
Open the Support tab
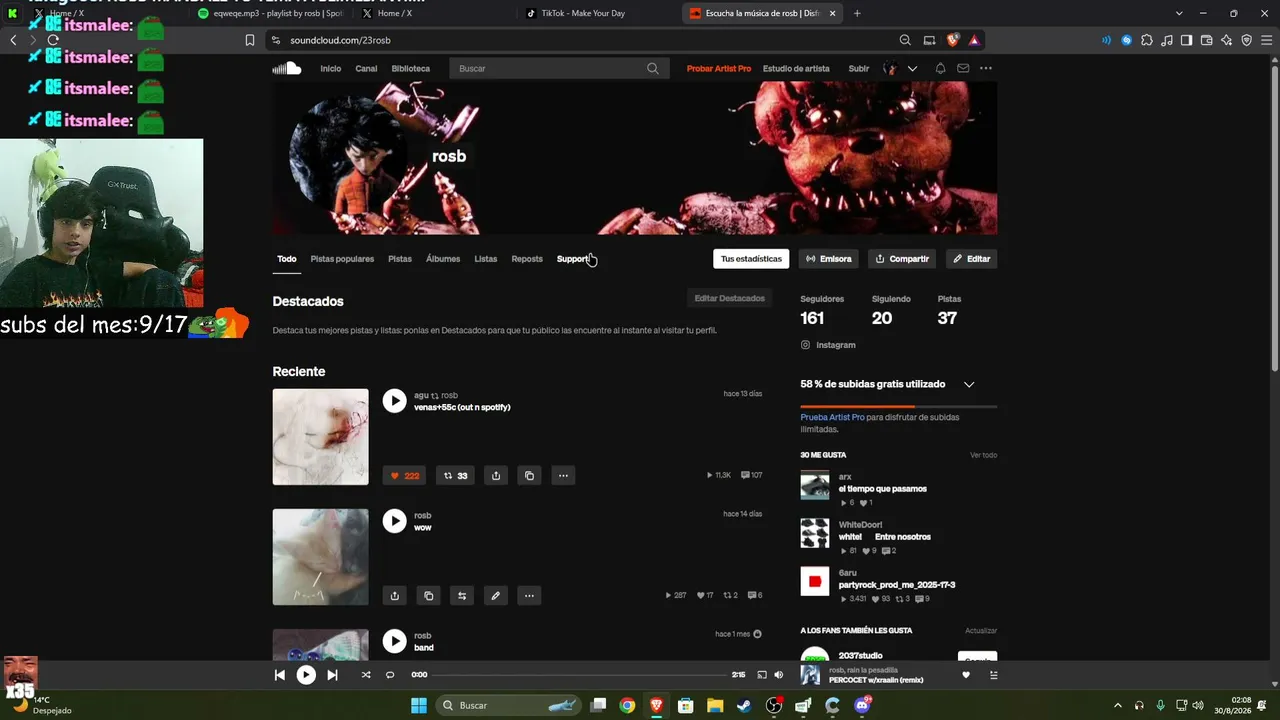(573, 259)
